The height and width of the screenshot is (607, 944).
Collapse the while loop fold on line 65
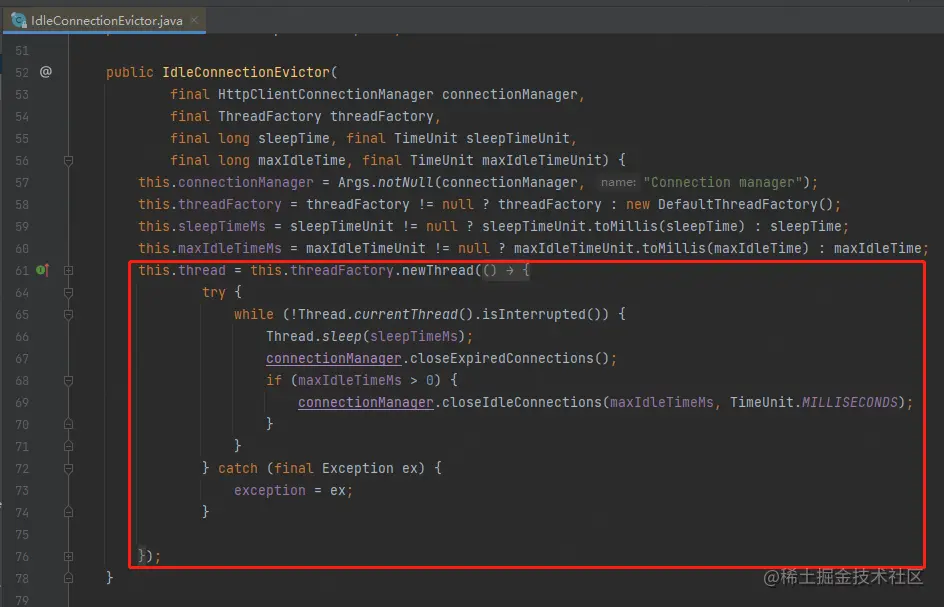click(x=69, y=314)
